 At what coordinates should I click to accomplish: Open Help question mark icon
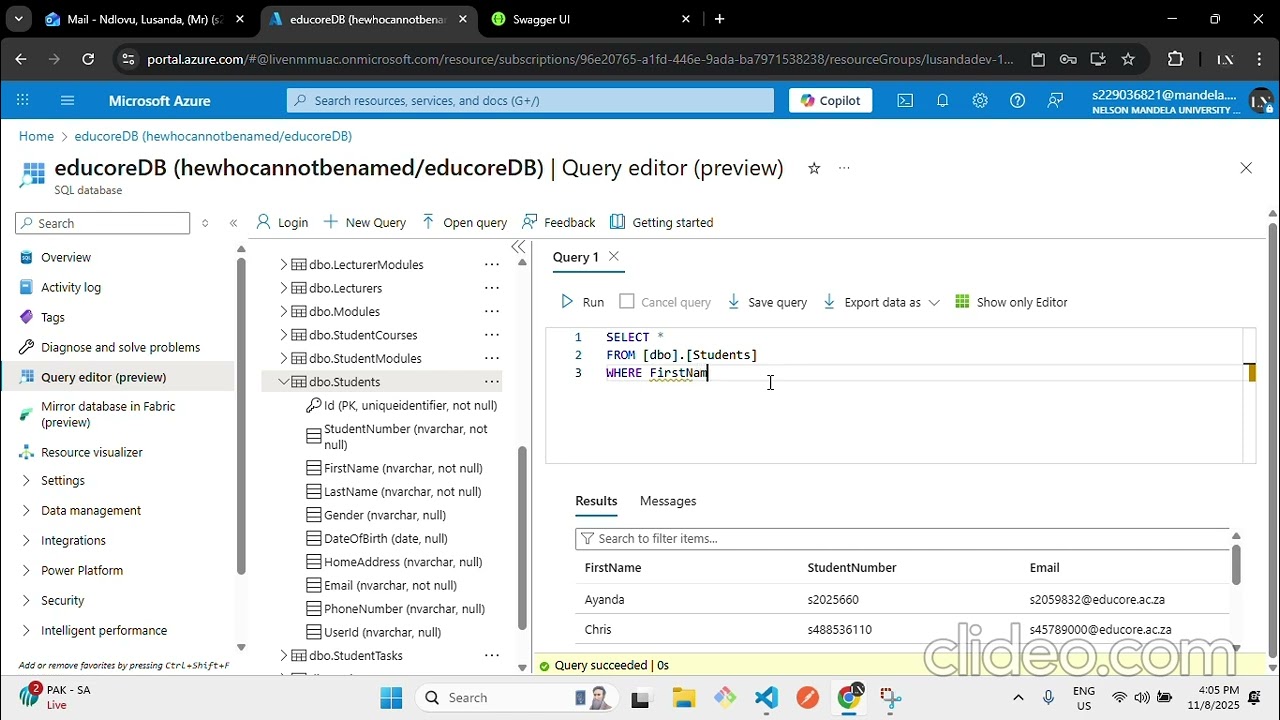[1017, 100]
